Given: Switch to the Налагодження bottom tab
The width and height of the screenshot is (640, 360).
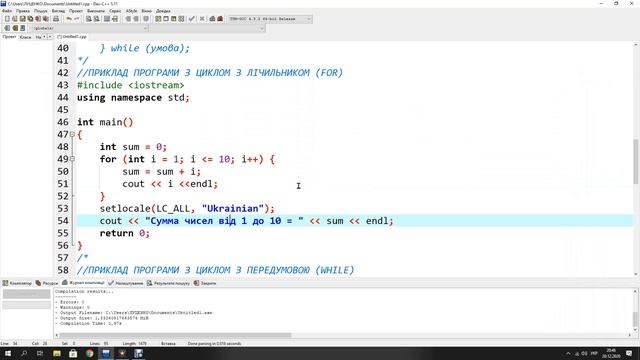Looking at the screenshot, I should coord(125,283).
